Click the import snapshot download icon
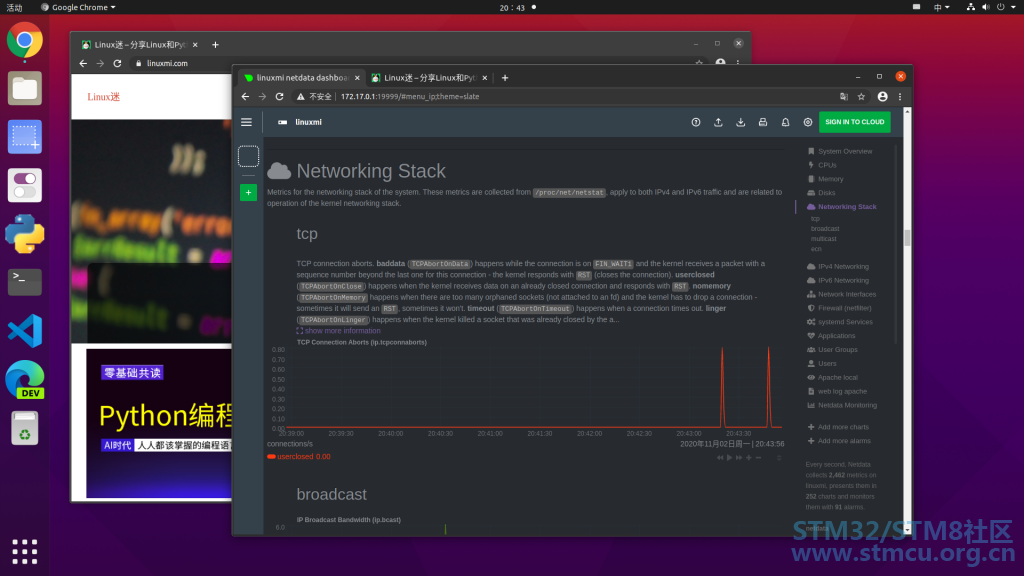 (740, 122)
